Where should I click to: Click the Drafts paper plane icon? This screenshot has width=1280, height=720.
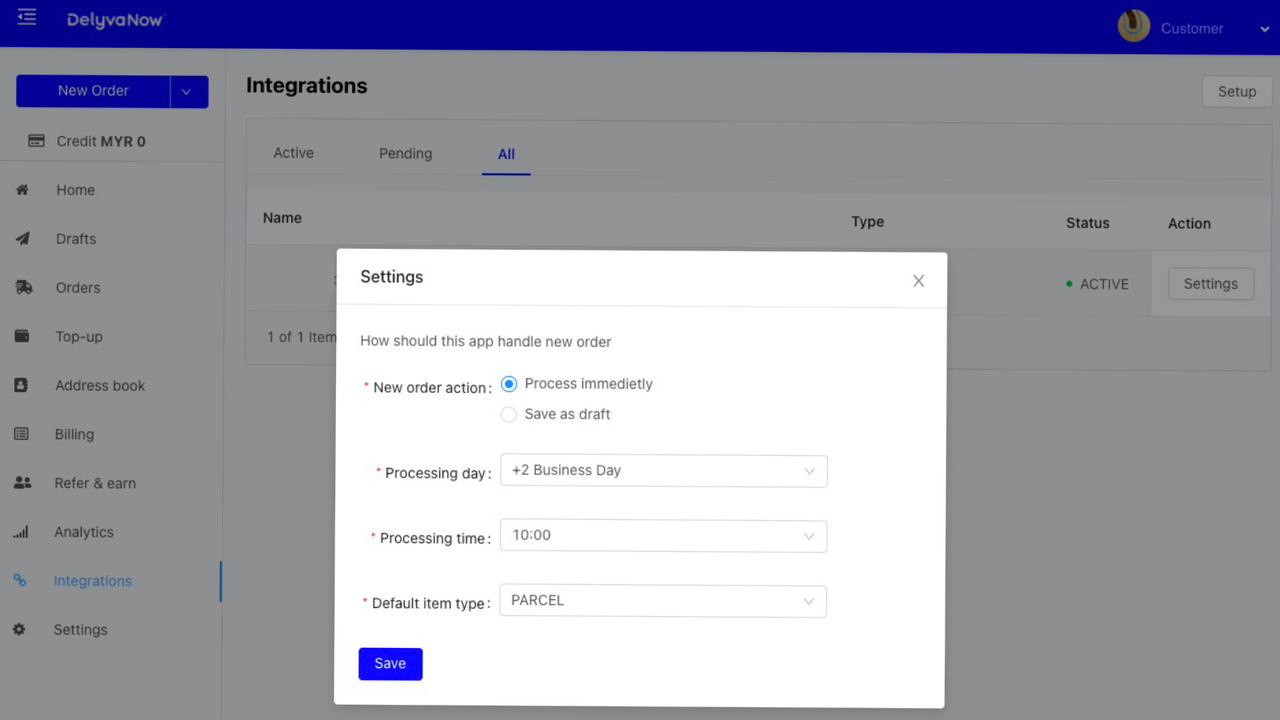[22, 239]
